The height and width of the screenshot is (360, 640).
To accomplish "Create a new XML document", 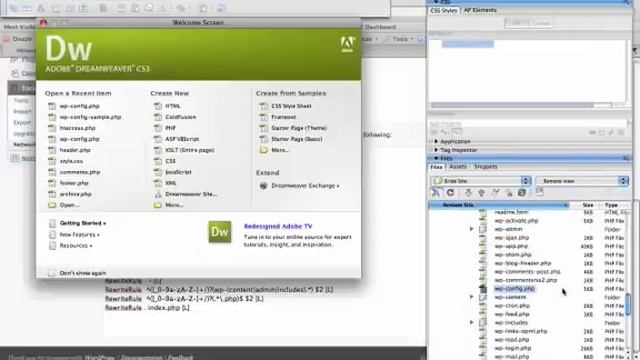I will point(171,183).
